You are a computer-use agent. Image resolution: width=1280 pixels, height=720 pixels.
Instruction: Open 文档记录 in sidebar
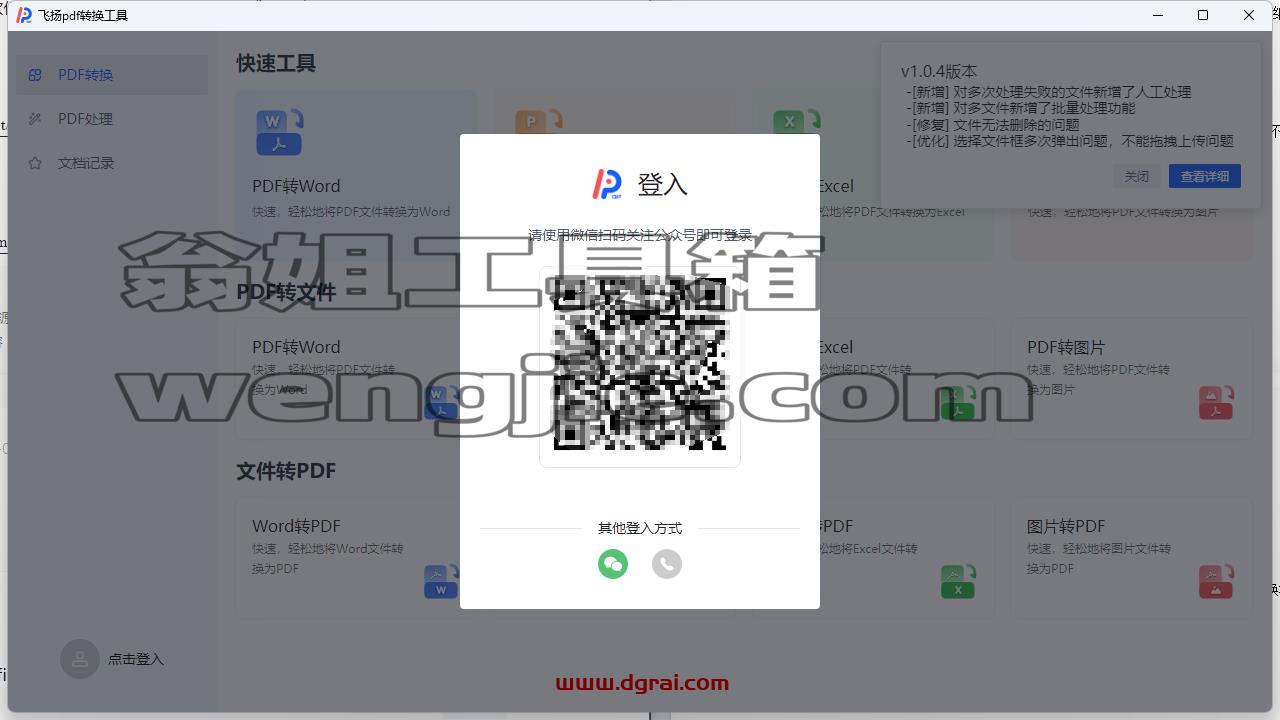pyautogui.click(x=112, y=163)
